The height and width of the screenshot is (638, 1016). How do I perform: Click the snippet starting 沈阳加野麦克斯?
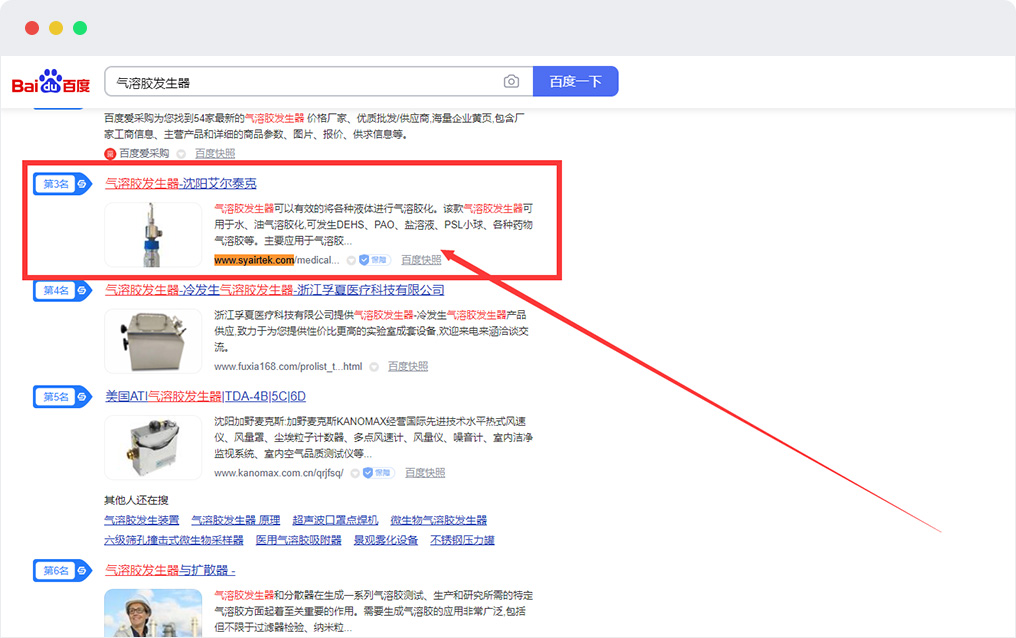pyautogui.click(x=373, y=437)
